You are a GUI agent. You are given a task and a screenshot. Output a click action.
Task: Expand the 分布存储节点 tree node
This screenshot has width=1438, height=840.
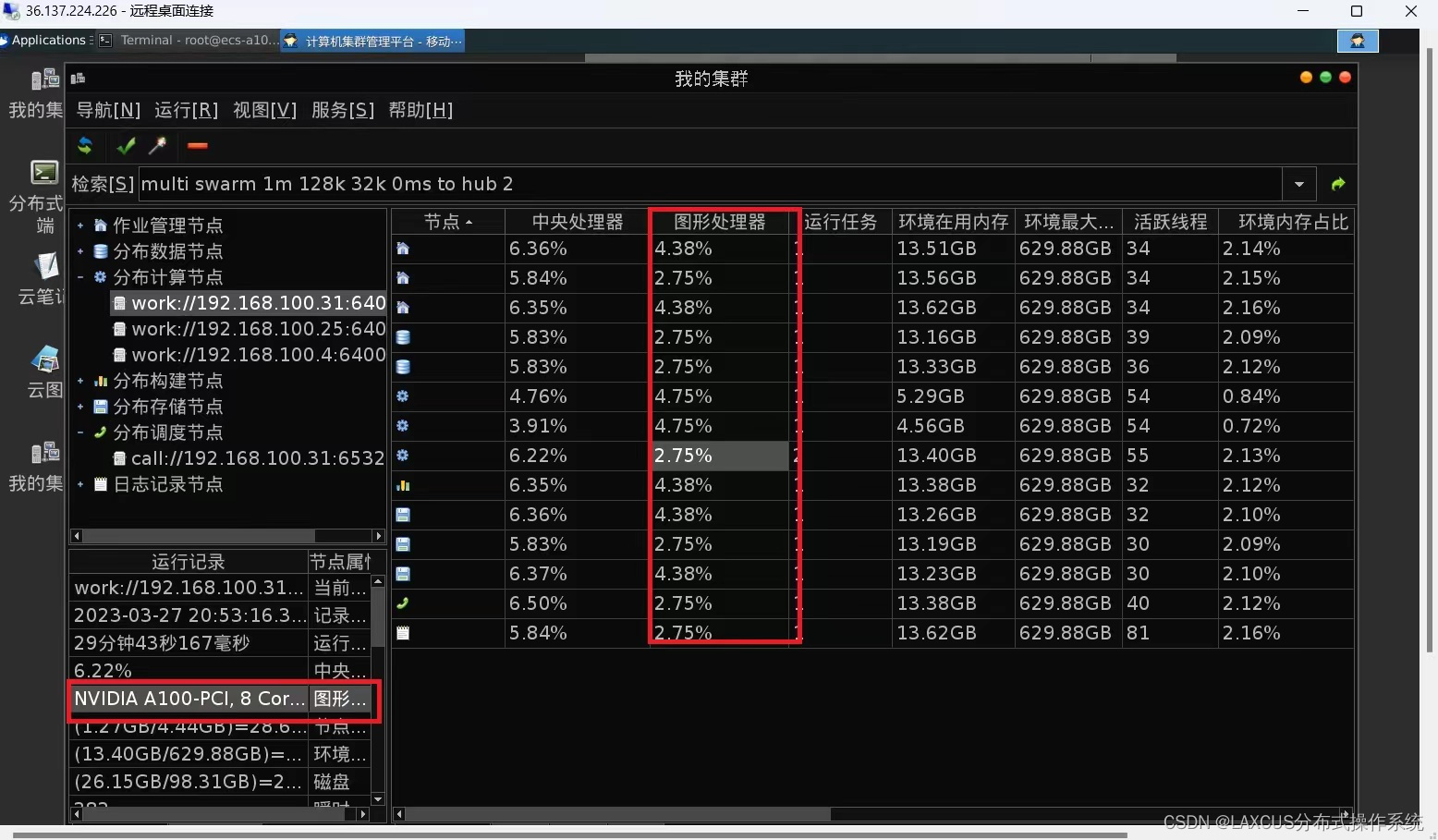click(80, 407)
